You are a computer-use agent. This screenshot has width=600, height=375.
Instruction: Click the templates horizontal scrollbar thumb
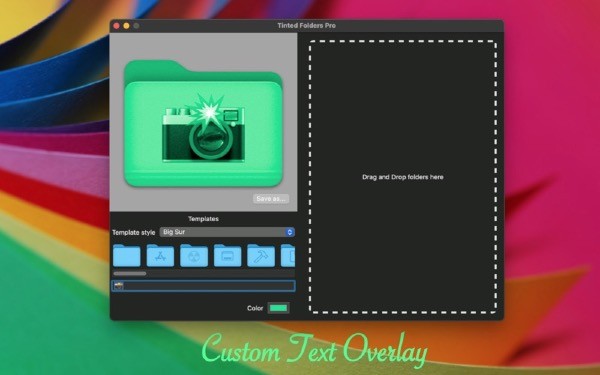click(x=130, y=274)
